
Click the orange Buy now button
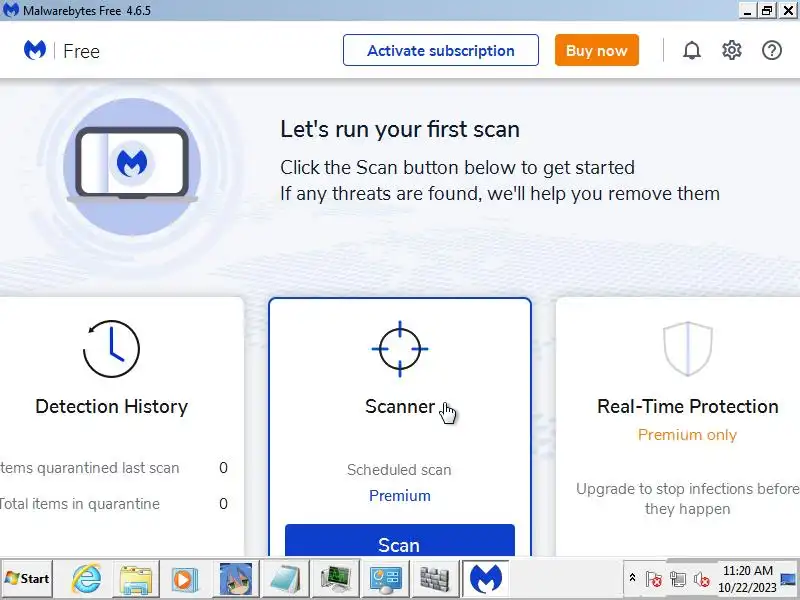pyautogui.click(x=596, y=50)
